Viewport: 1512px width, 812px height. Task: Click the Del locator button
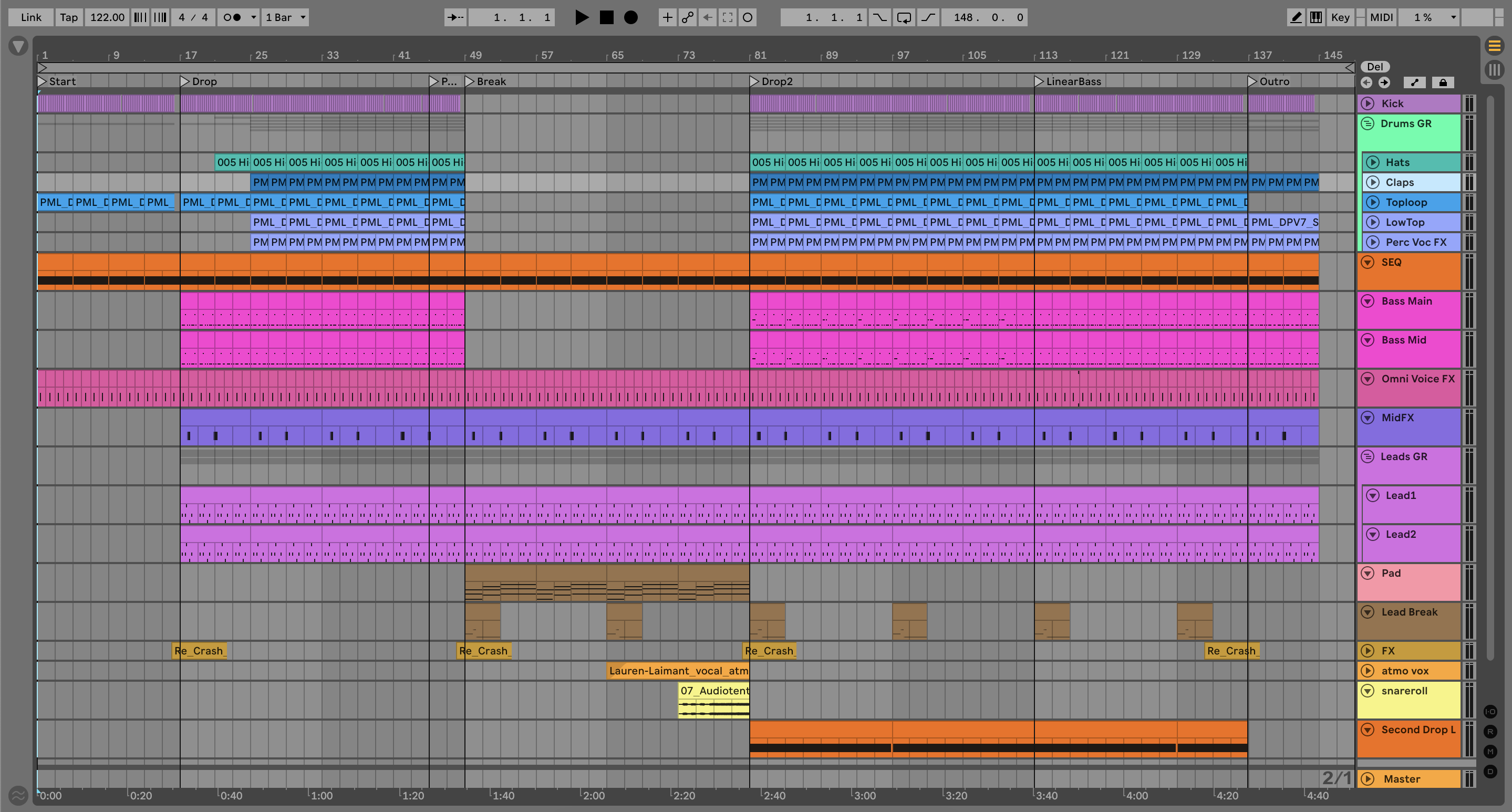1375,66
